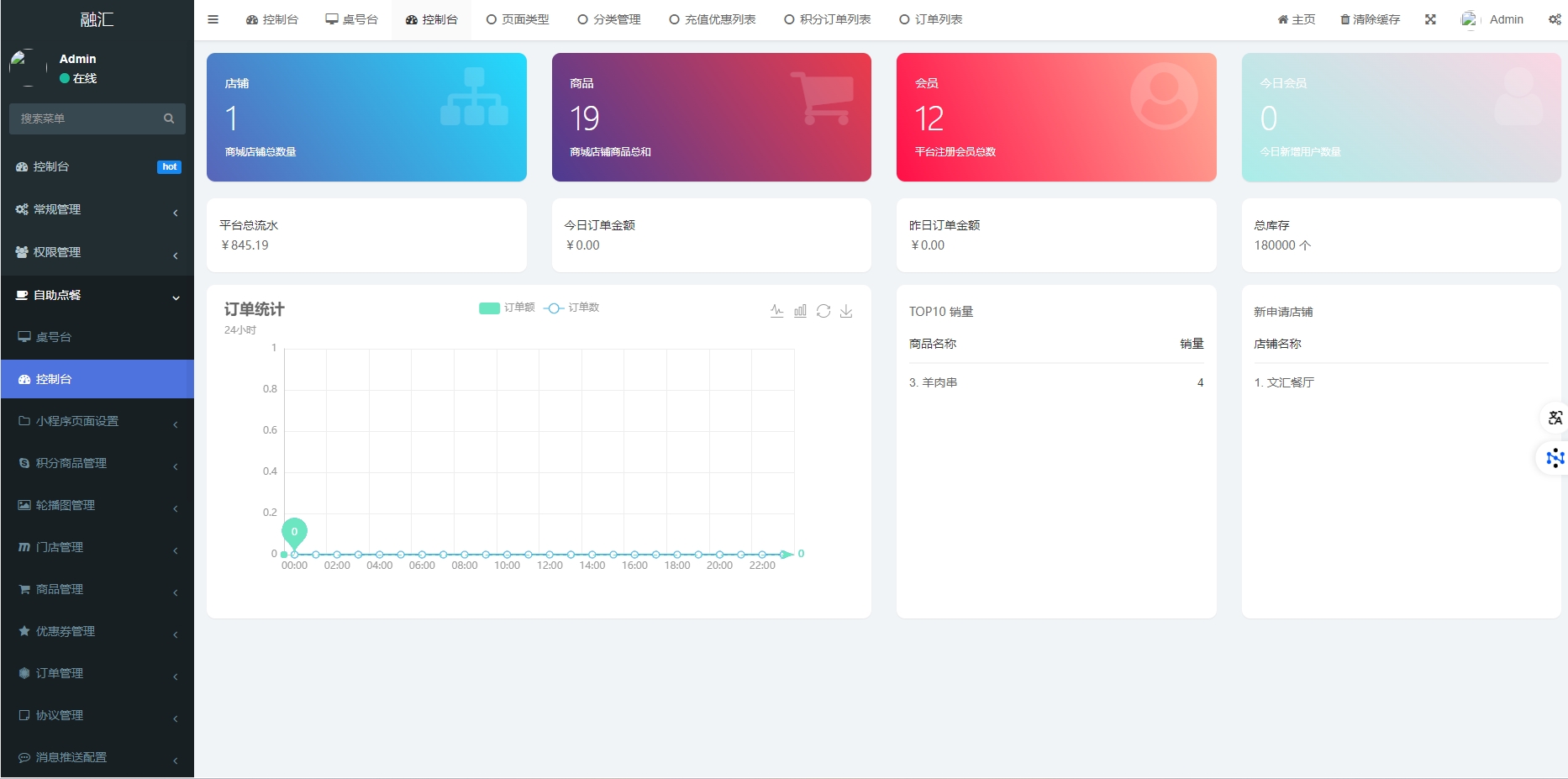Switch to 桌号台 tab

(352, 19)
